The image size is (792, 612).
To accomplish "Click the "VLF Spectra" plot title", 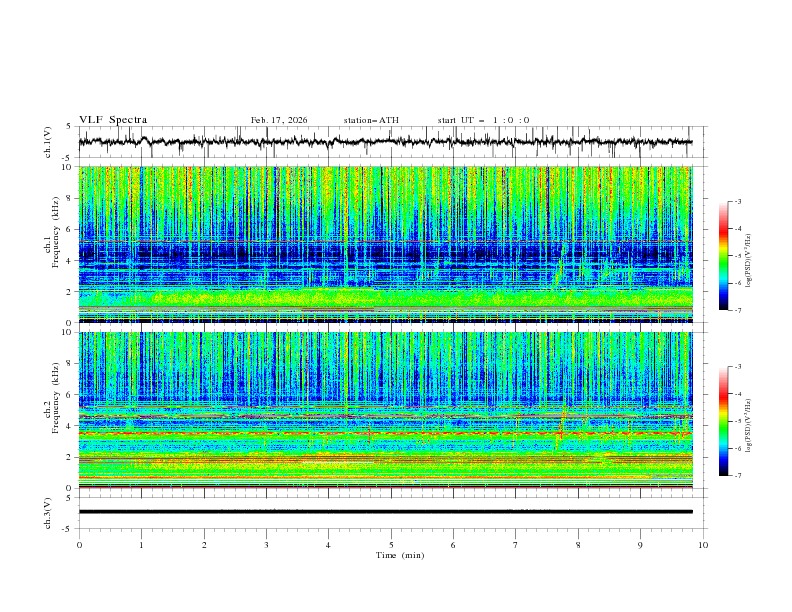I will pyautogui.click(x=113, y=120).
